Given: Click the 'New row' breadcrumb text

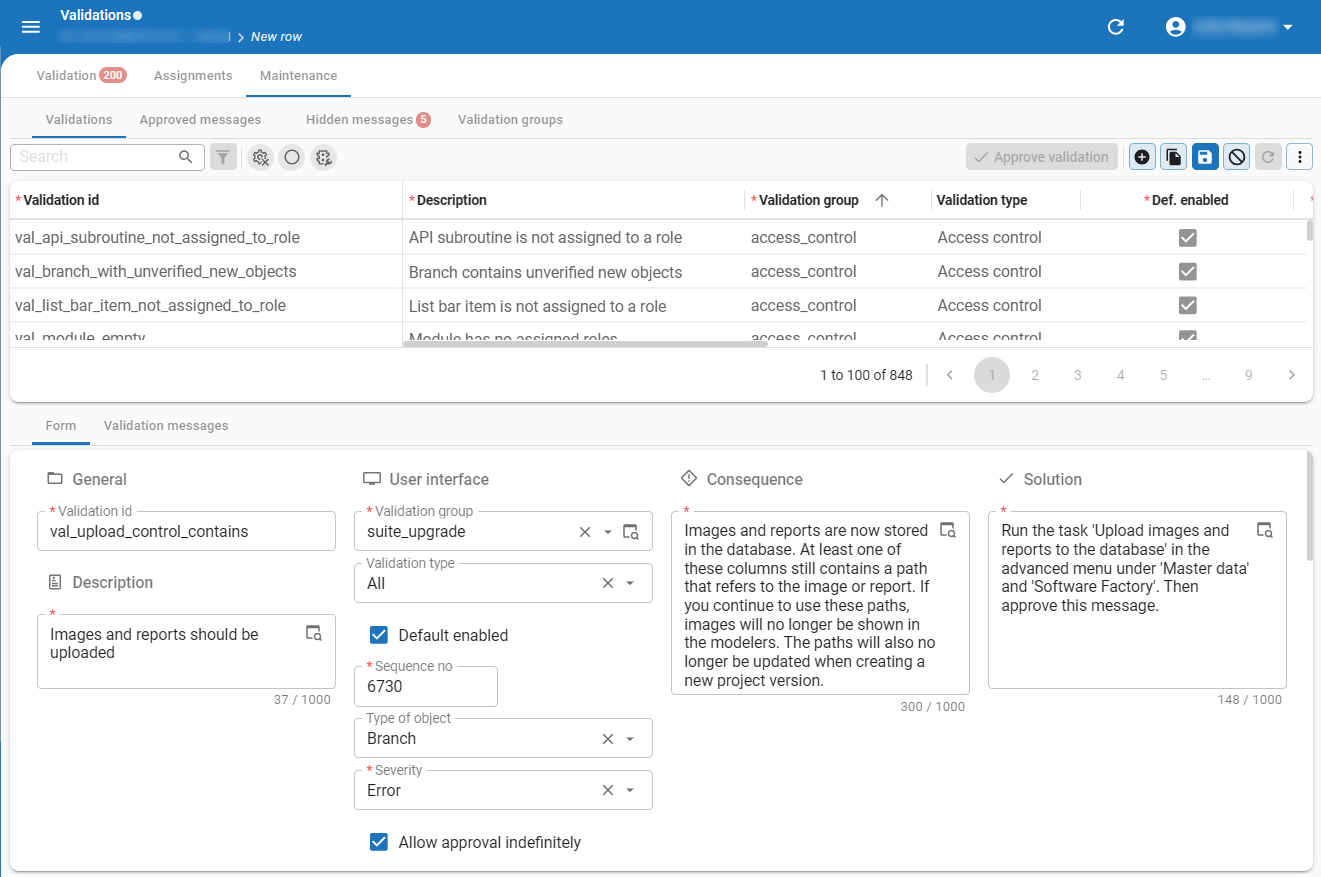Looking at the screenshot, I should point(276,37).
